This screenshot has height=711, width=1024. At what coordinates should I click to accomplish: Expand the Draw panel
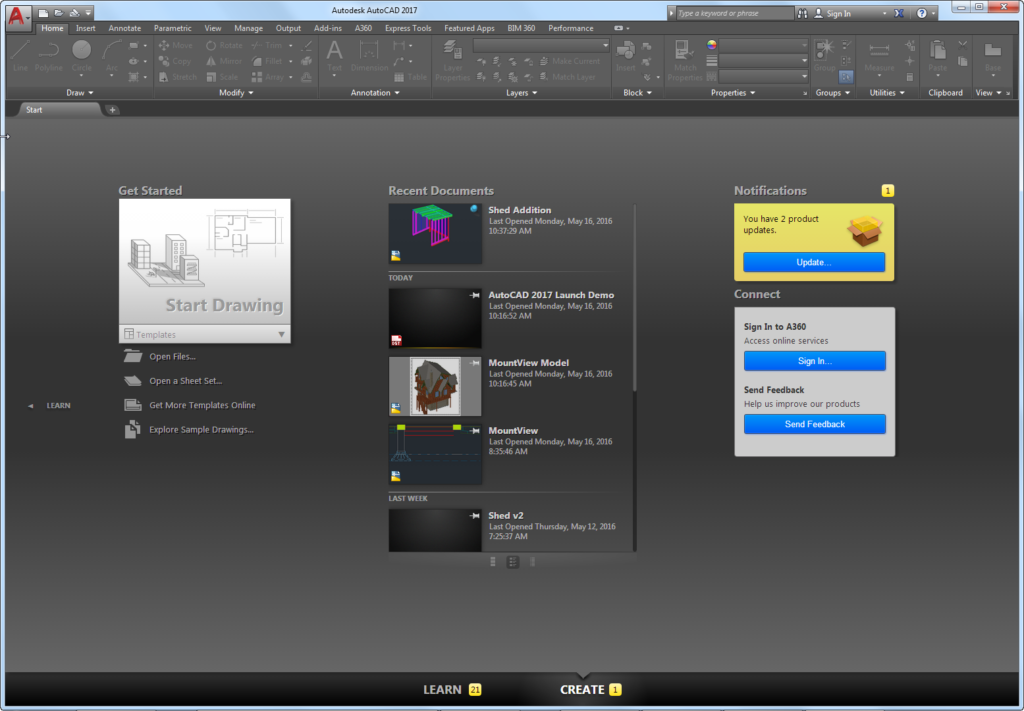[x=80, y=93]
